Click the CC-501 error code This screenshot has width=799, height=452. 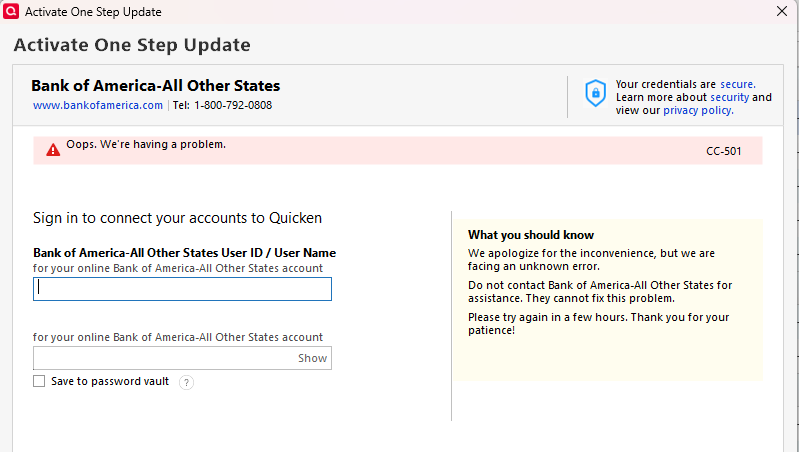[724, 151]
